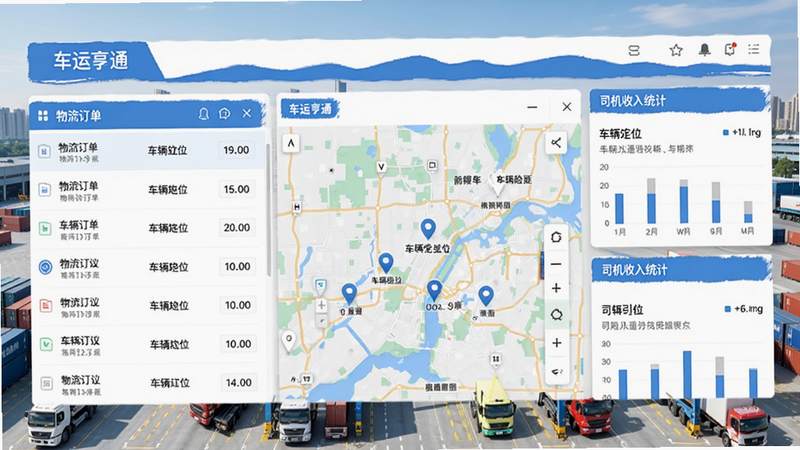
Task: Click the 14.00 price value
Action: (238, 383)
